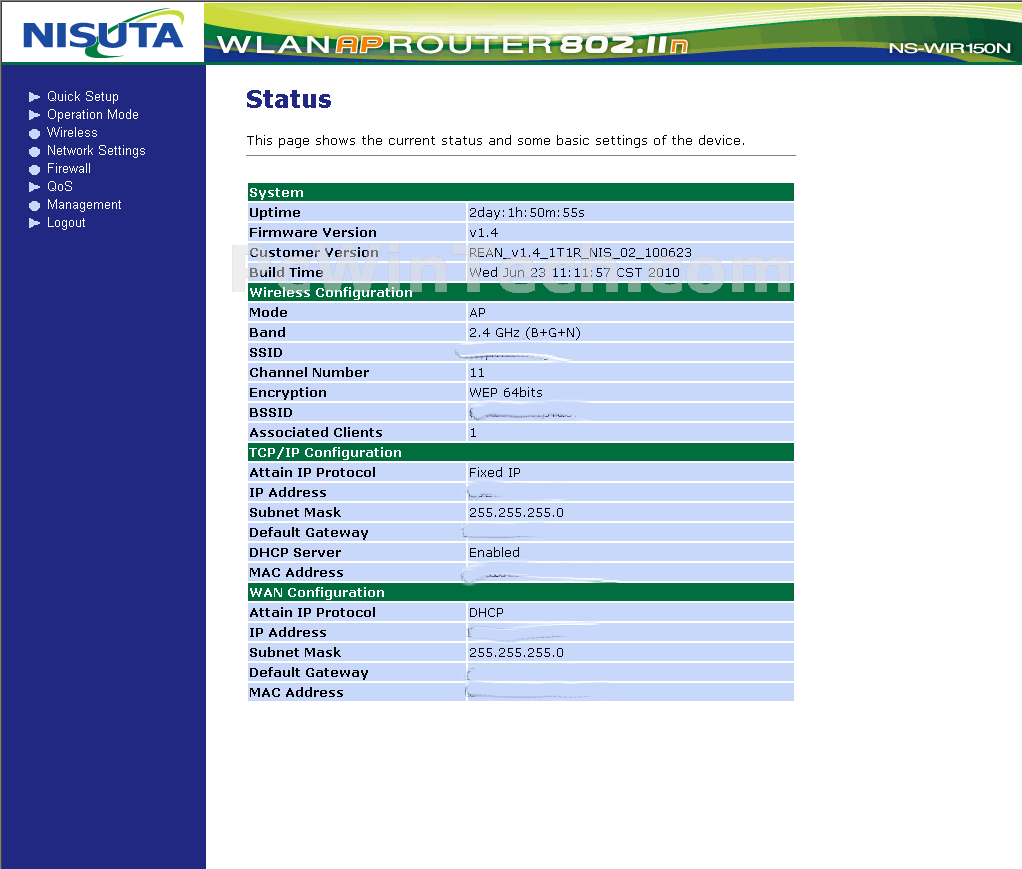Click the arrow icon beside Operation Mode
Image resolution: width=1022 pixels, height=869 pixels.
pyautogui.click(x=35, y=115)
